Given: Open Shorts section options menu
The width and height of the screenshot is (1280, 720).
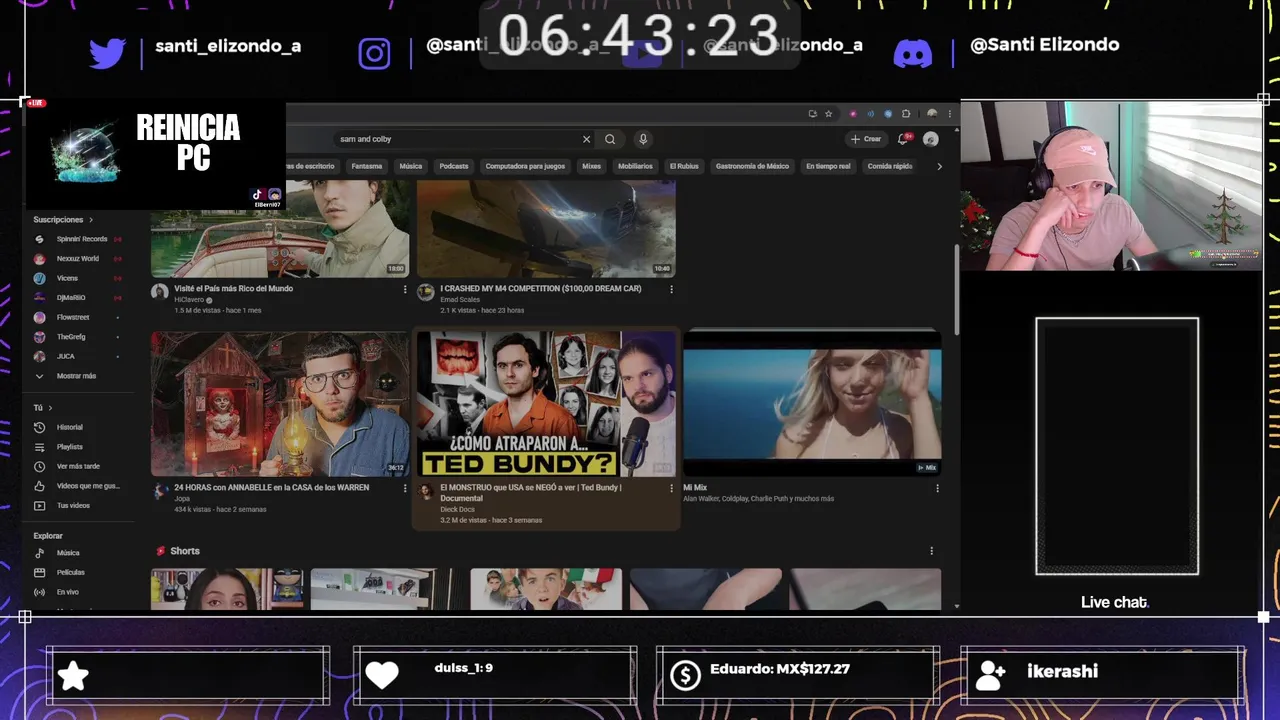Looking at the screenshot, I should 931,551.
